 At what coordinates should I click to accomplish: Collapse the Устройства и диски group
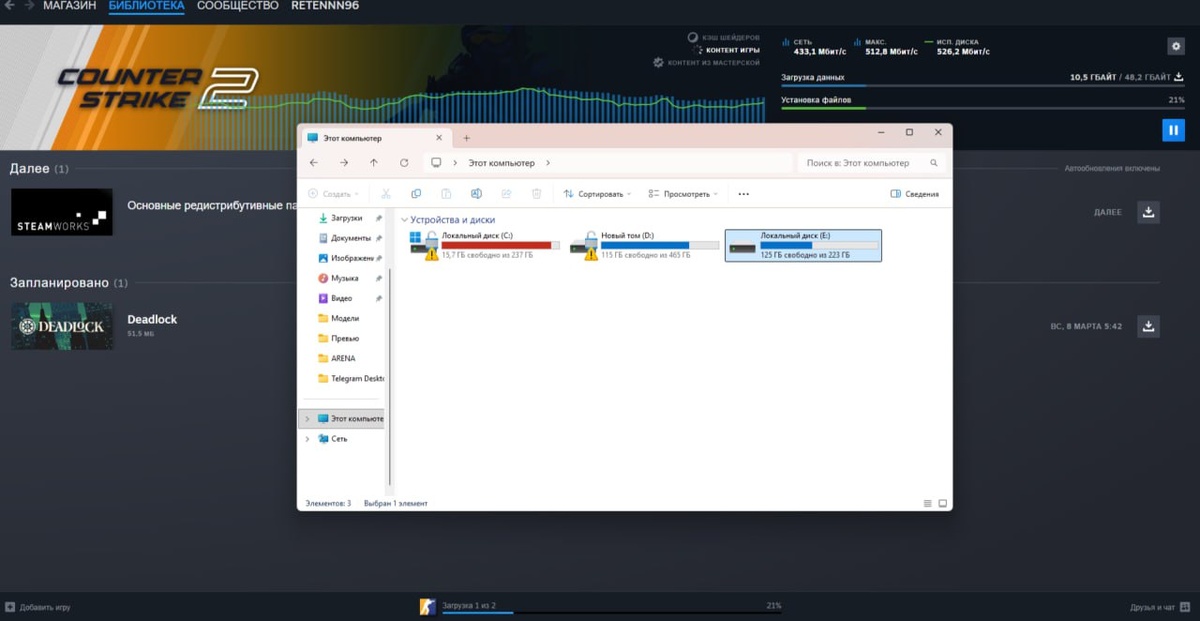click(x=404, y=220)
